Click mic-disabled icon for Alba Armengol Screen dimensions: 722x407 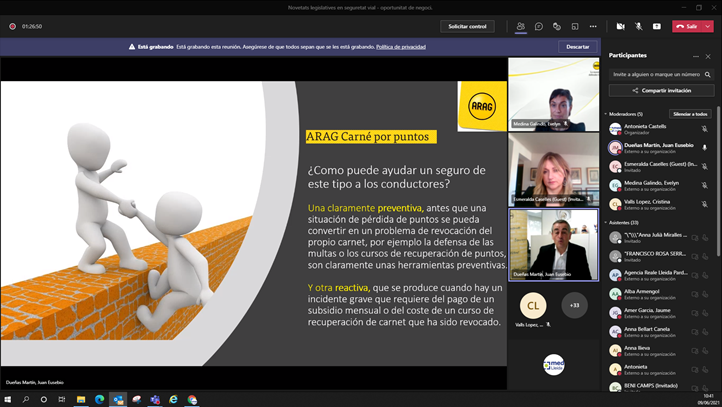(705, 294)
